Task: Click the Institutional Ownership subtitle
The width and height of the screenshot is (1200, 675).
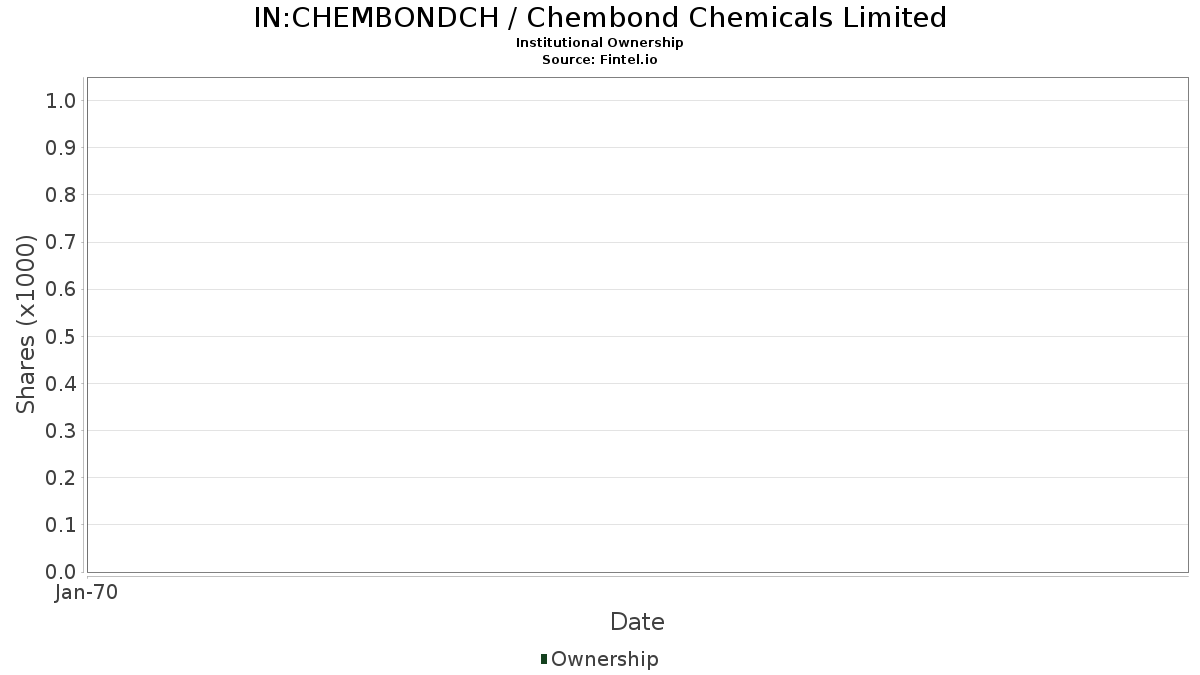Action: [600, 43]
